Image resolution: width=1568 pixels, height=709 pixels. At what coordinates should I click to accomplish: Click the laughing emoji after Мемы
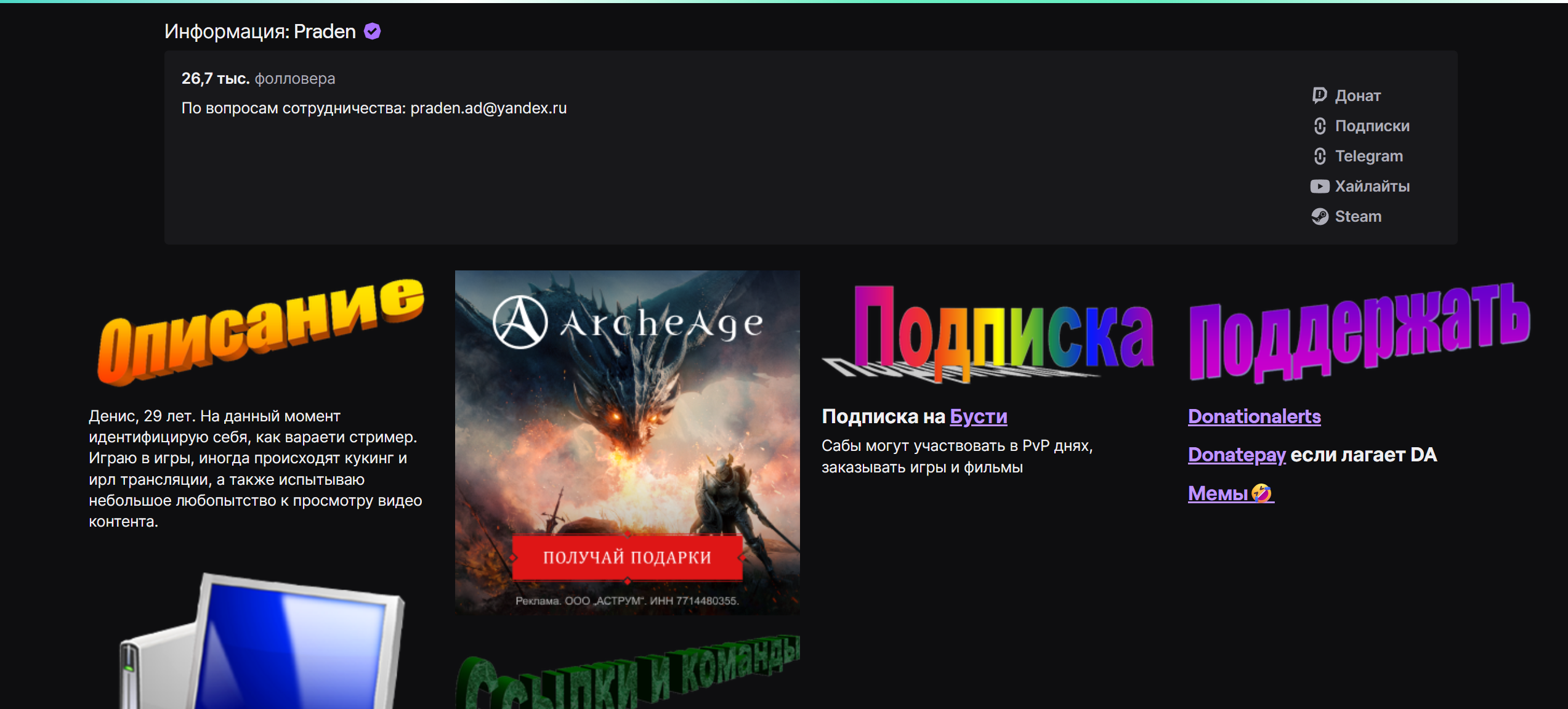[1261, 493]
